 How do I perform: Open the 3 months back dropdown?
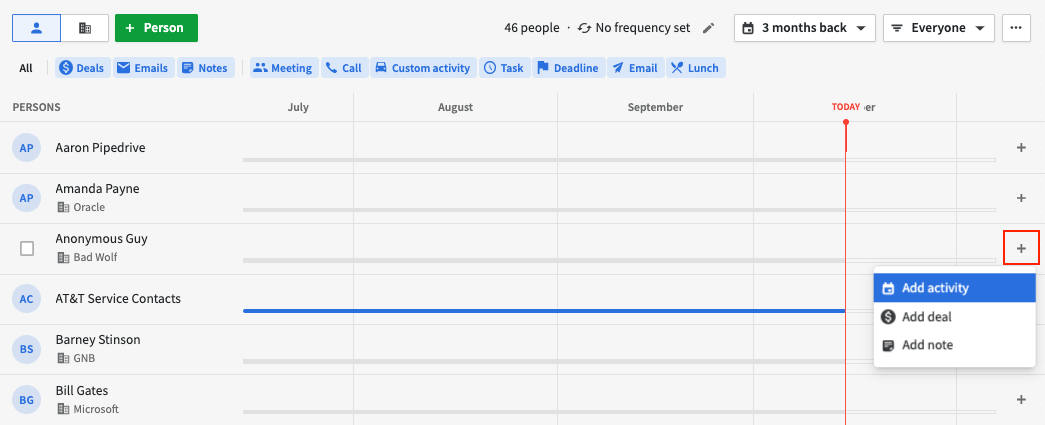tap(804, 28)
